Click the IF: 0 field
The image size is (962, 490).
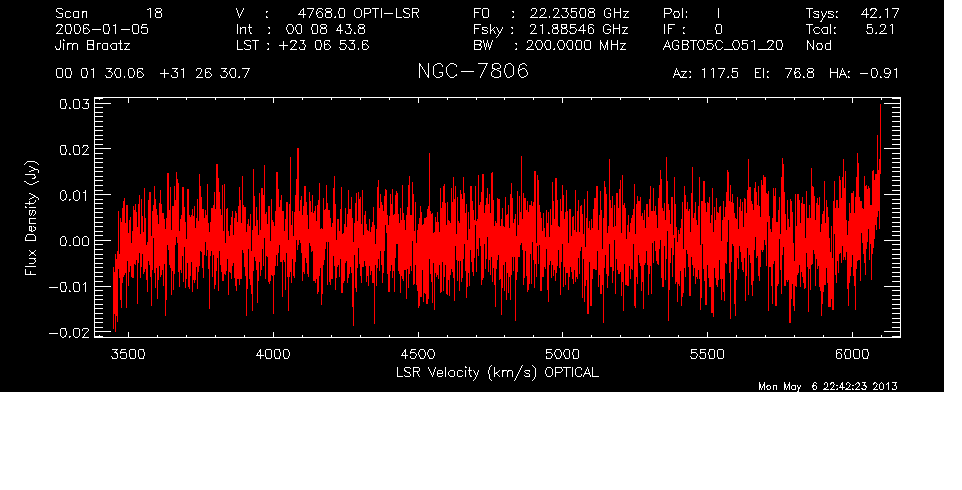click(693, 29)
